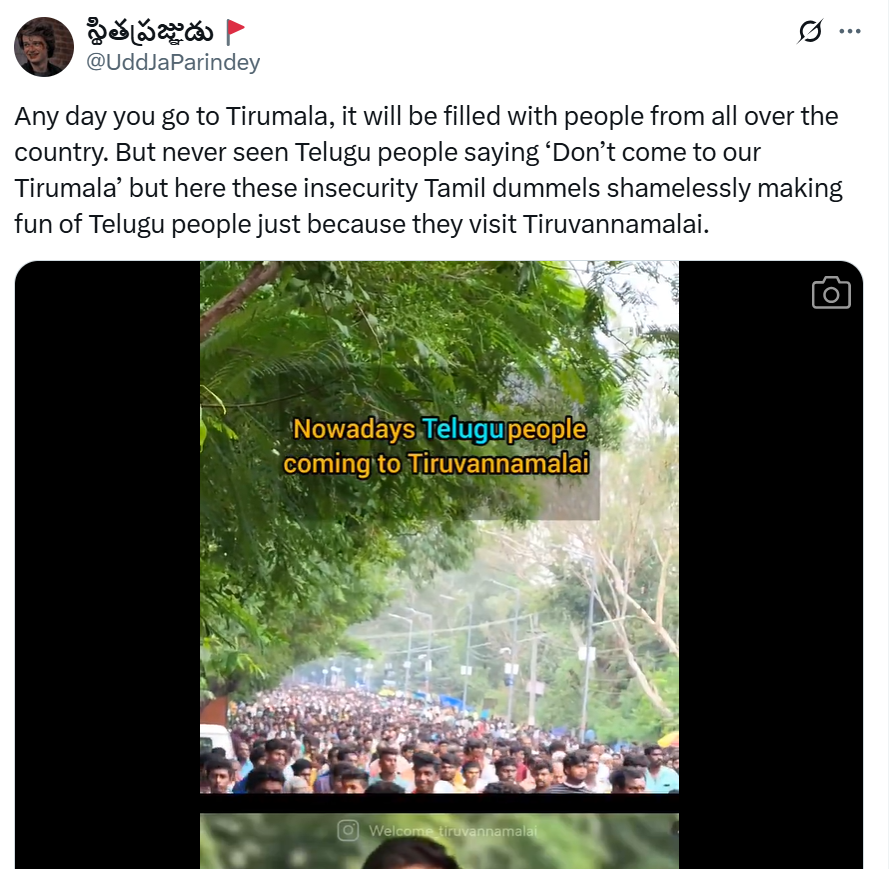The image size is (895, 869).
Task: Open the three-dot more options menu
Action: coord(850,31)
